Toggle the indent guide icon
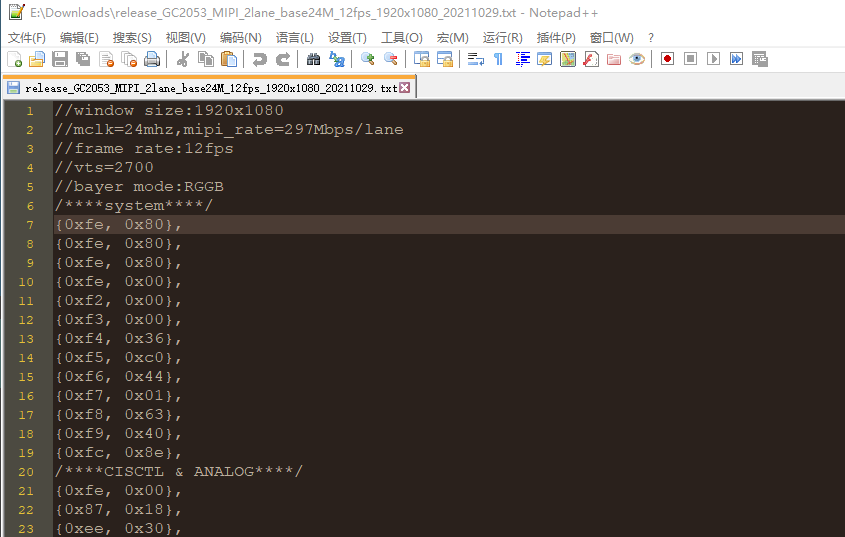The image size is (845, 537). 522,59
